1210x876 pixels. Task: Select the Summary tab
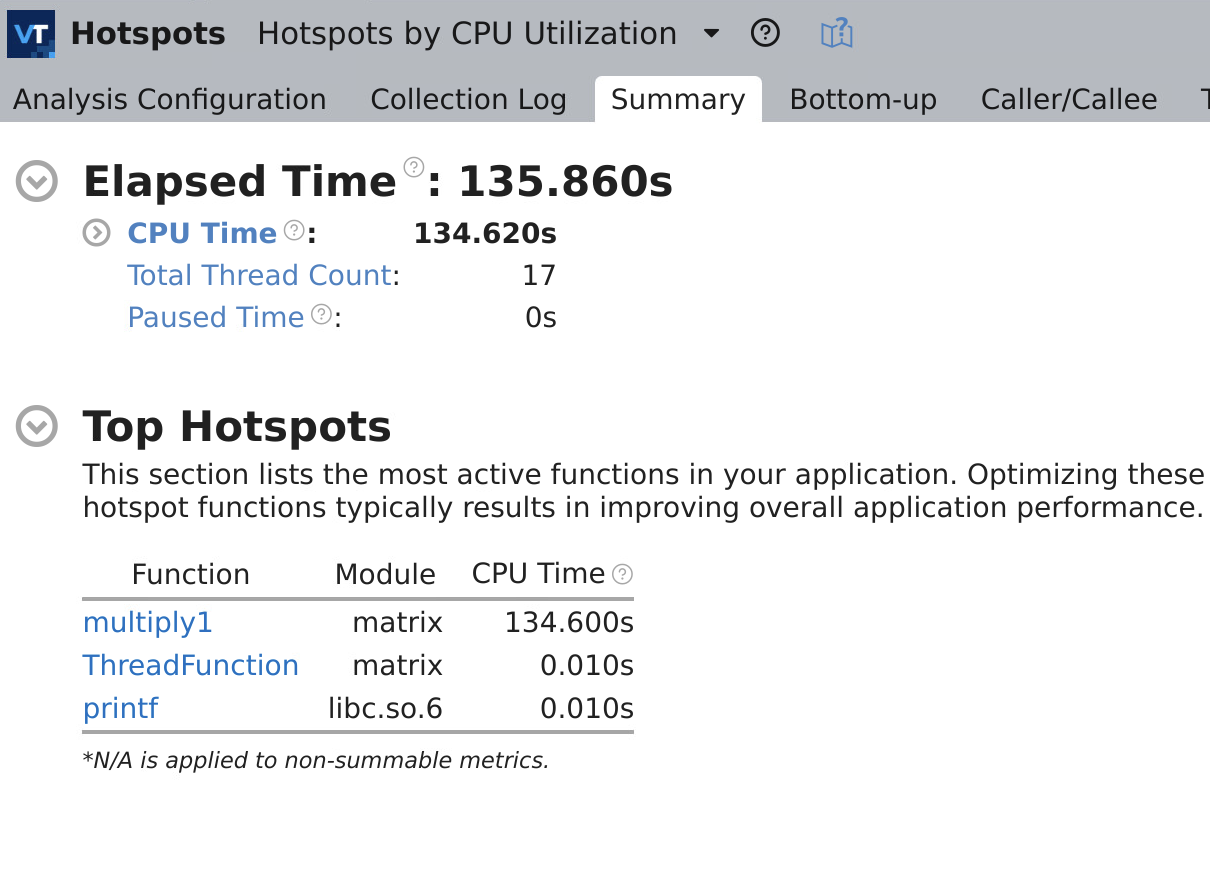pyautogui.click(x=678, y=100)
